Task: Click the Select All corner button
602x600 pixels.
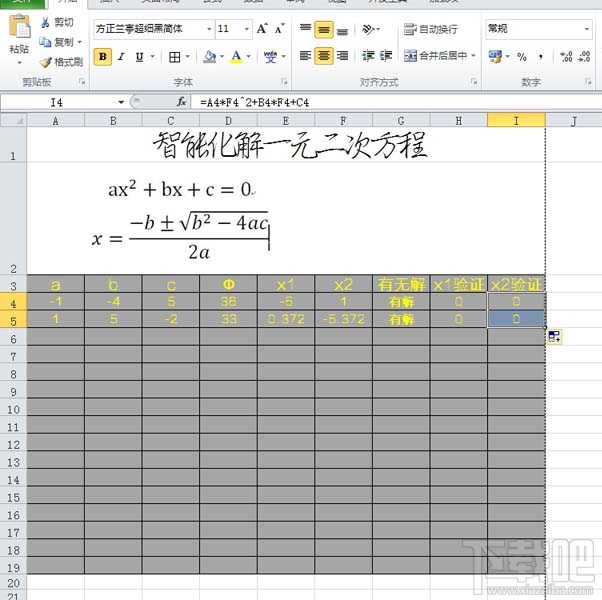Action: (14, 121)
